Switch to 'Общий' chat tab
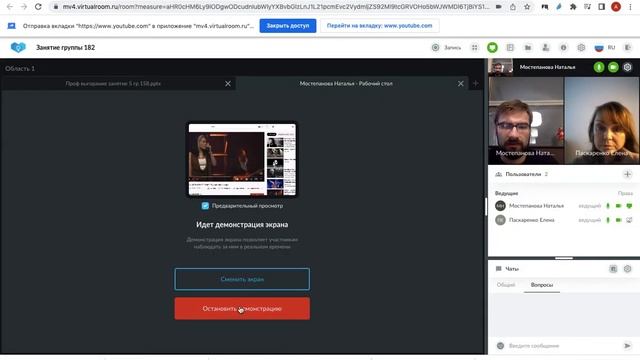Viewport: 640px width, 360px height. click(506, 285)
